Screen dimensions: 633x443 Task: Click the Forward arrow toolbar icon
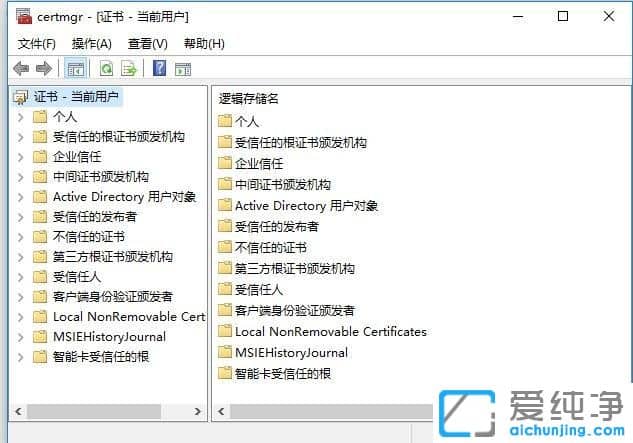point(44,69)
